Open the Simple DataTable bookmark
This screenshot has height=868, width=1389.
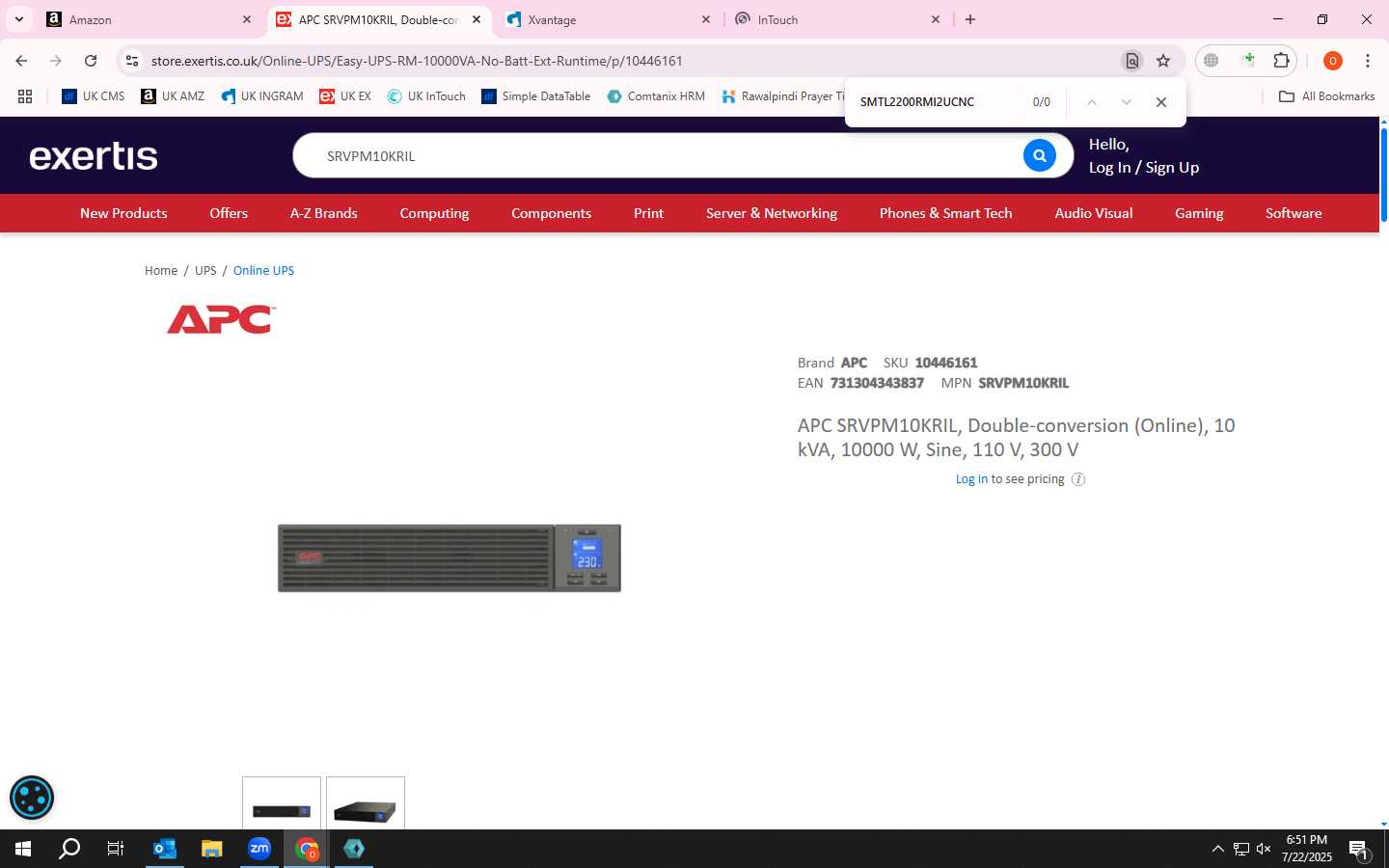point(535,96)
